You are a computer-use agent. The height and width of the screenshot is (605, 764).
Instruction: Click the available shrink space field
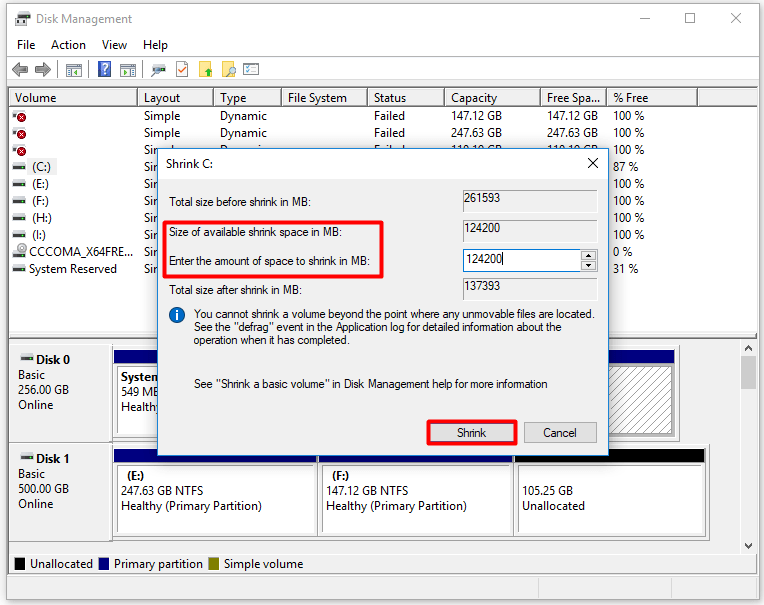point(530,230)
